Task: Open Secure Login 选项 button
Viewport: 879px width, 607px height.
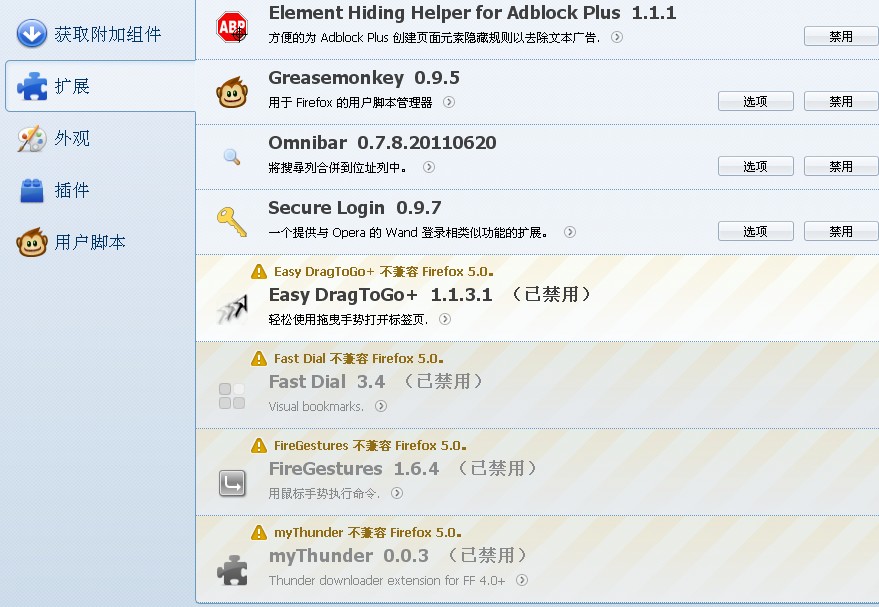Action: click(x=755, y=231)
